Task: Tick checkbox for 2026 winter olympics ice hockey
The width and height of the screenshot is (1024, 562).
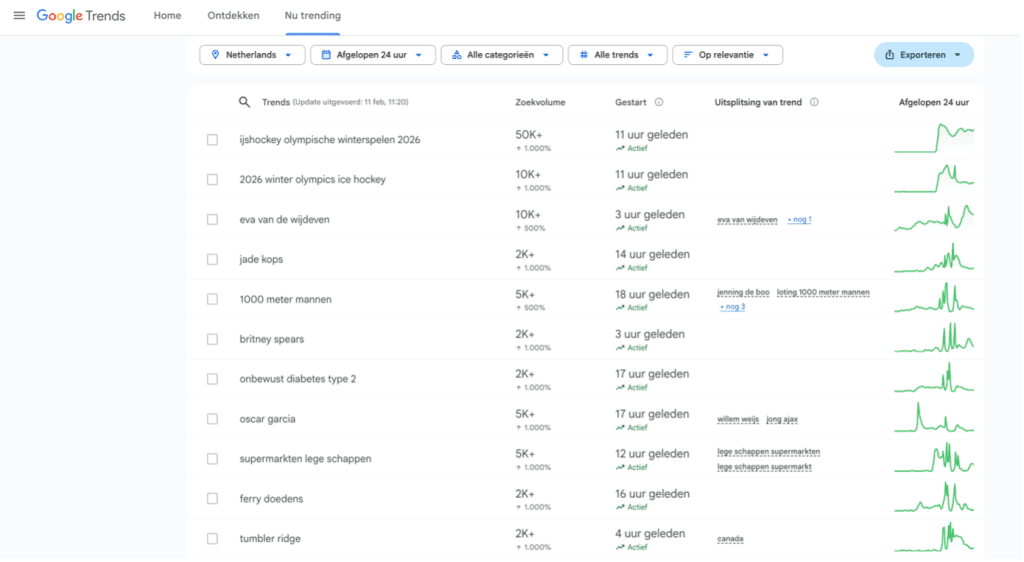Action: tap(212, 180)
